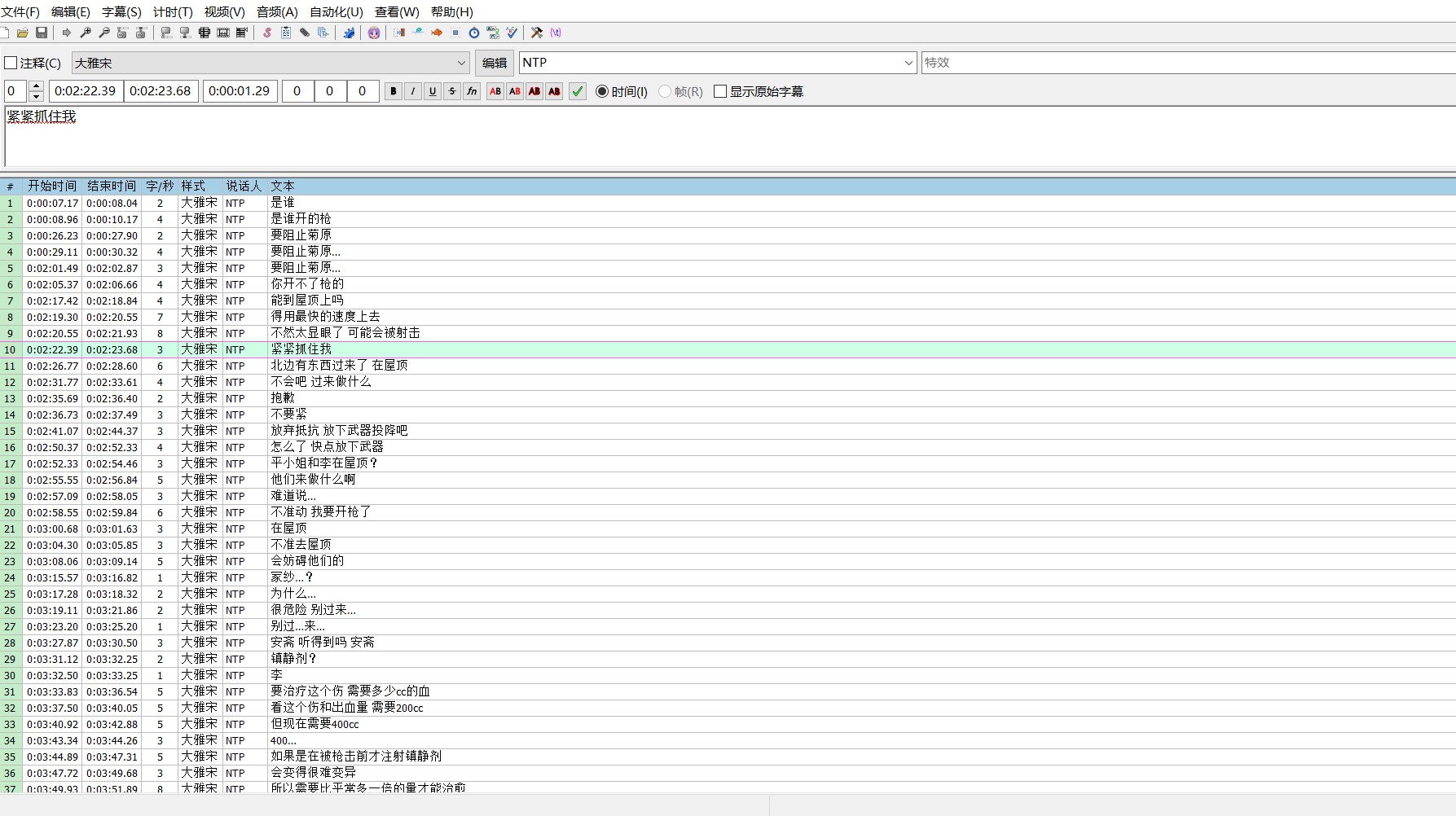
Task: Snap subtitle end to video
Action: point(185,33)
